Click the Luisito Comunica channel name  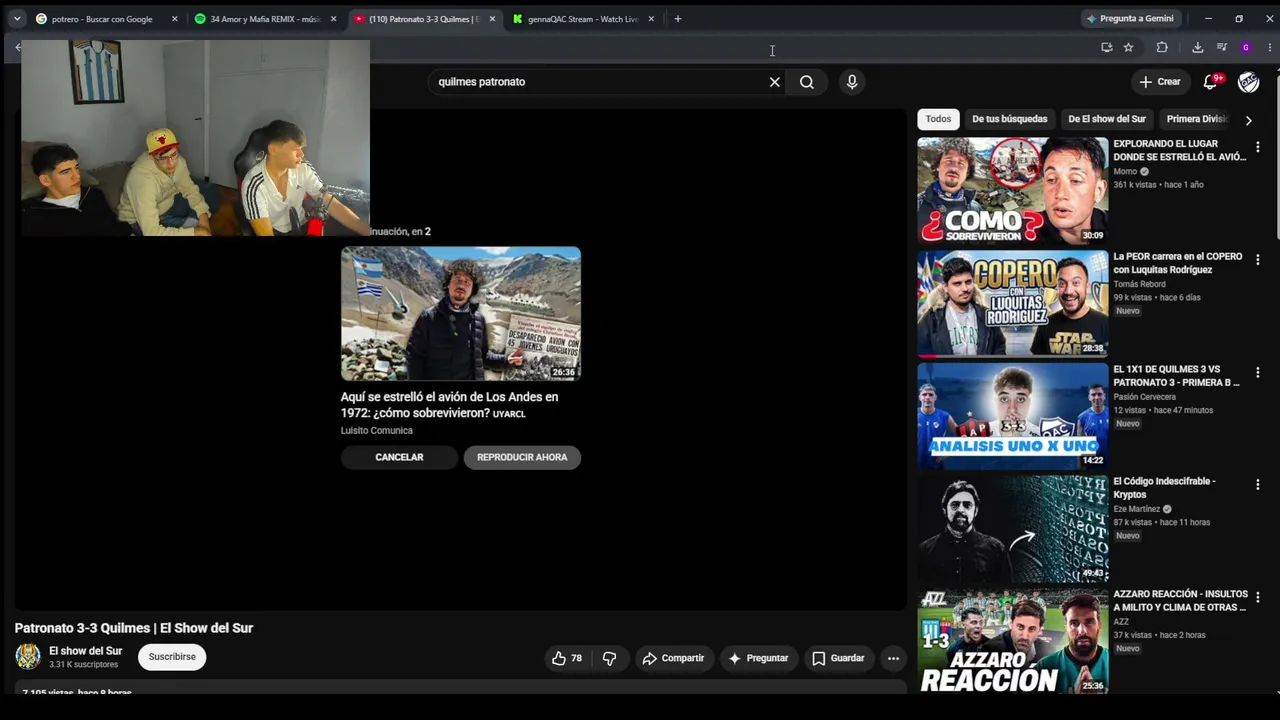(377, 431)
